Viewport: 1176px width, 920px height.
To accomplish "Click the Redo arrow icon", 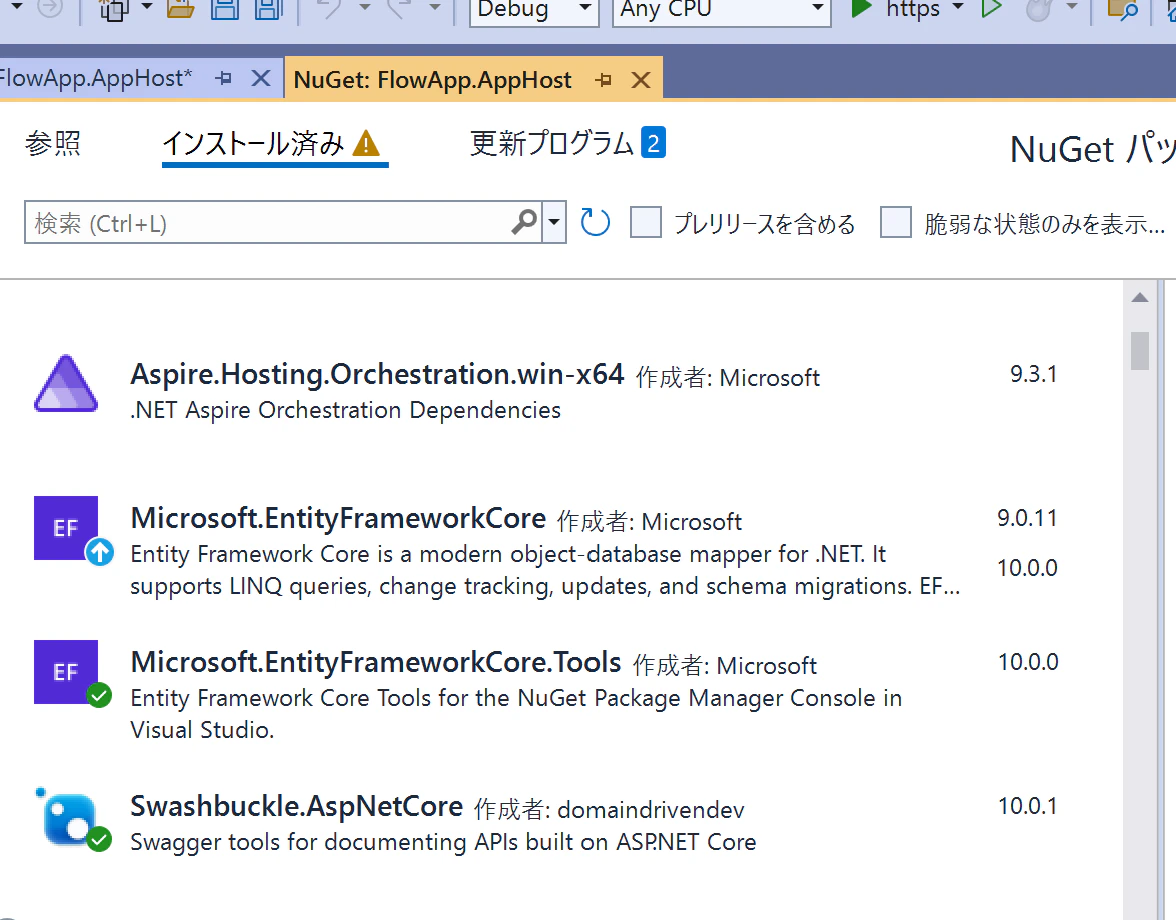I will click(x=400, y=8).
